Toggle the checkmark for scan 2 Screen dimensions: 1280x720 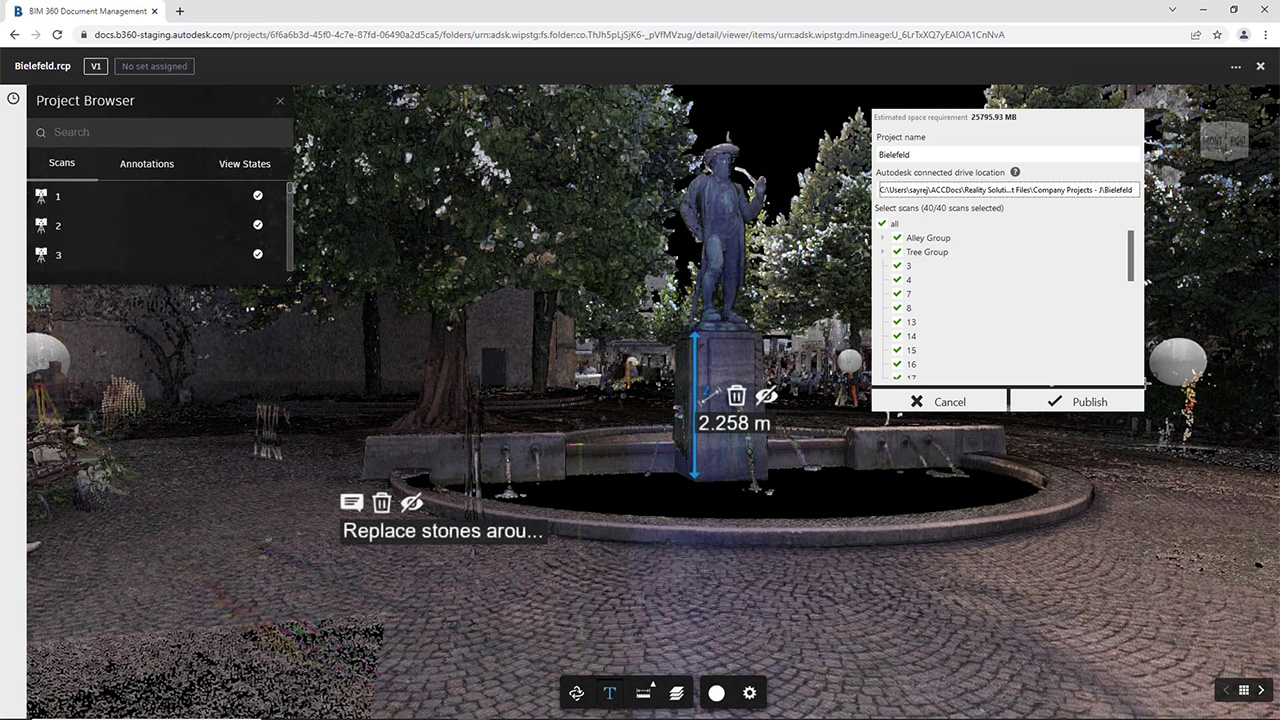(258, 226)
